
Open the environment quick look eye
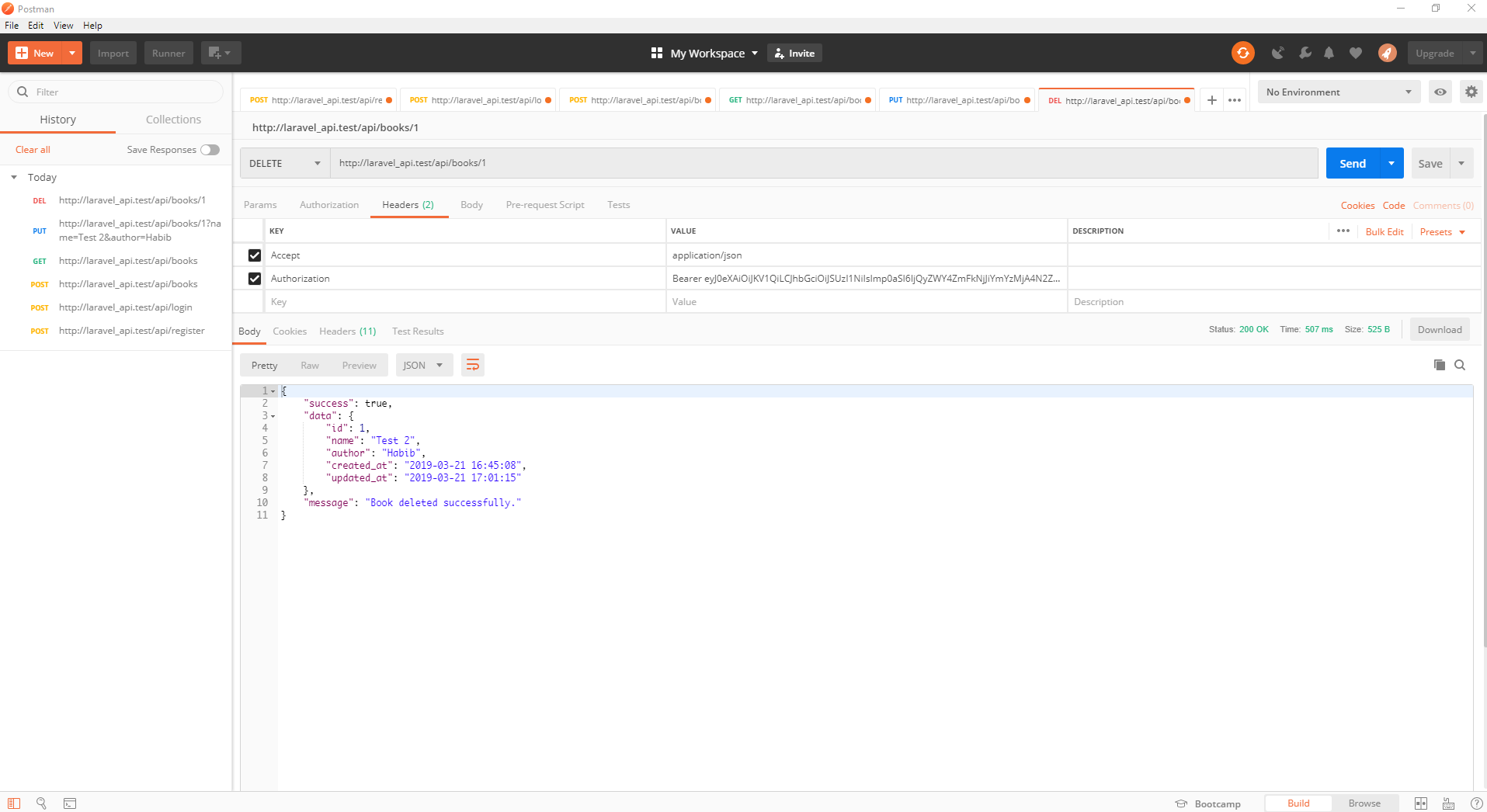(1440, 92)
